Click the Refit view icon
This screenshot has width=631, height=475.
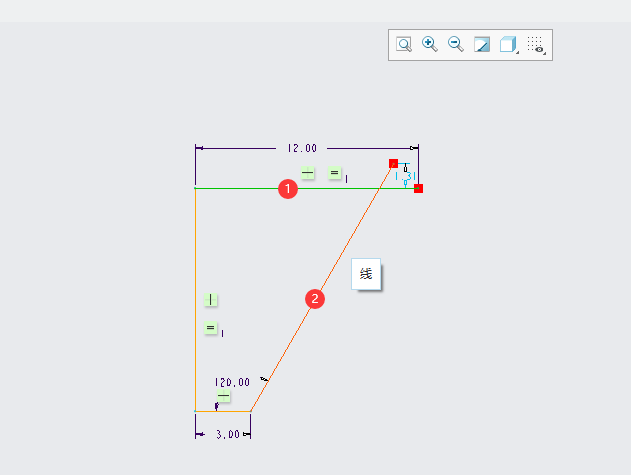404,44
